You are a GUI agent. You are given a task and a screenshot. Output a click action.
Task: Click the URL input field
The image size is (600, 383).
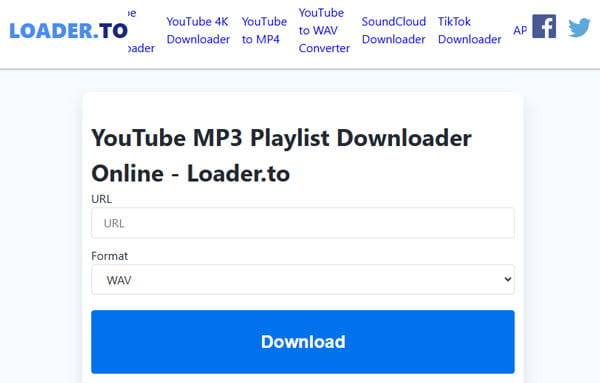pyautogui.click(x=303, y=223)
